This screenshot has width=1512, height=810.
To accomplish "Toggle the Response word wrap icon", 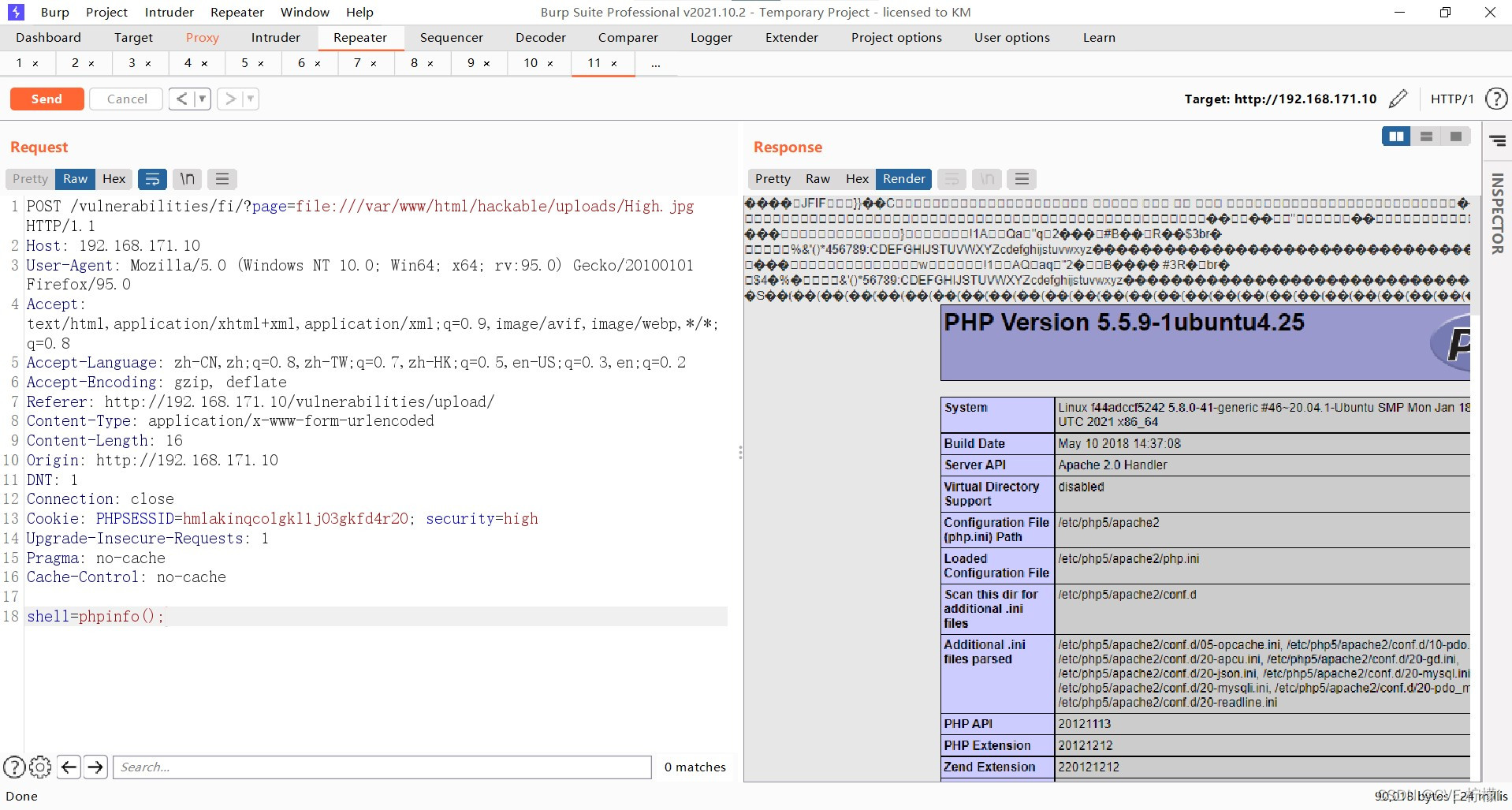I will 952,179.
